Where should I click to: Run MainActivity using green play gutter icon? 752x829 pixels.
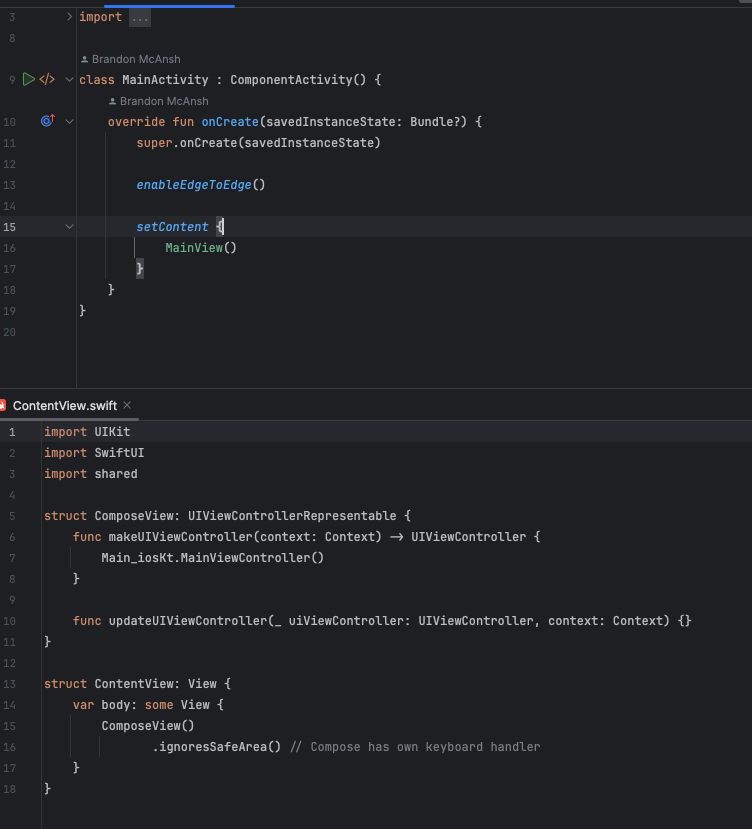[29, 79]
